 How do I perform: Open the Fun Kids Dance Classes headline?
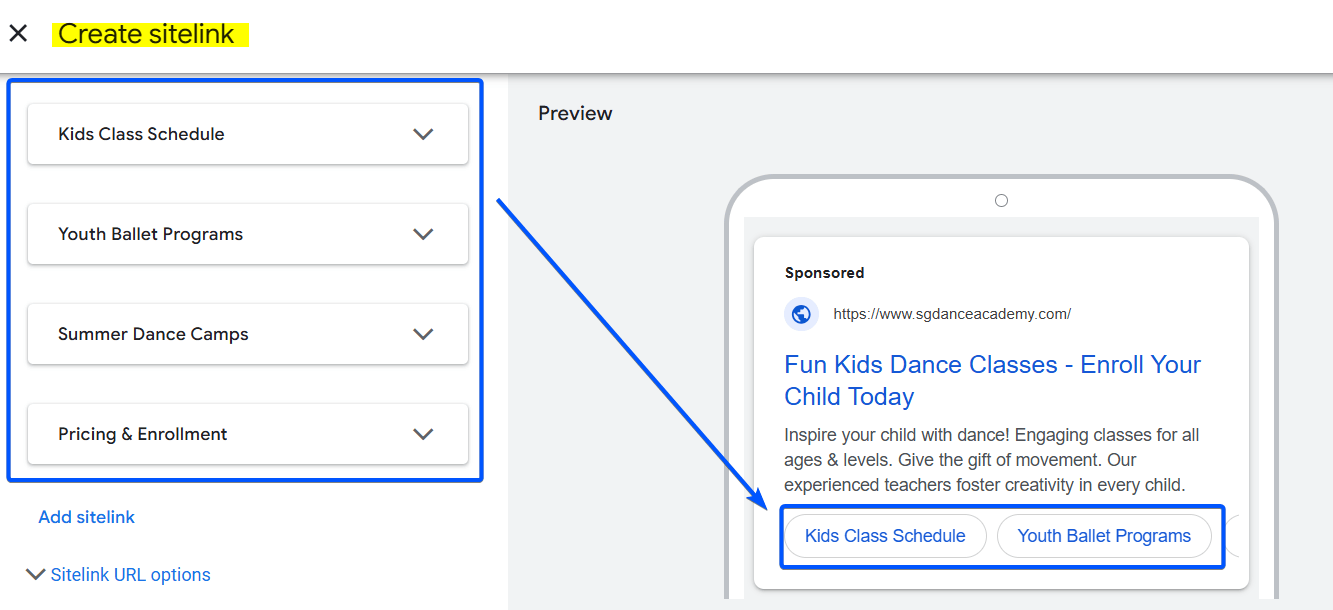point(992,380)
